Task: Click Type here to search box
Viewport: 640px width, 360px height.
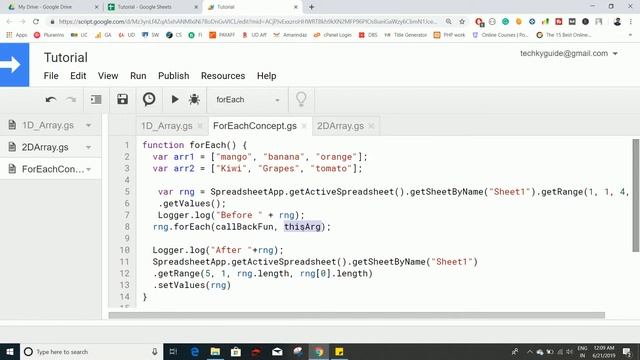Action: pyautogui.click(x=91, y=352)
